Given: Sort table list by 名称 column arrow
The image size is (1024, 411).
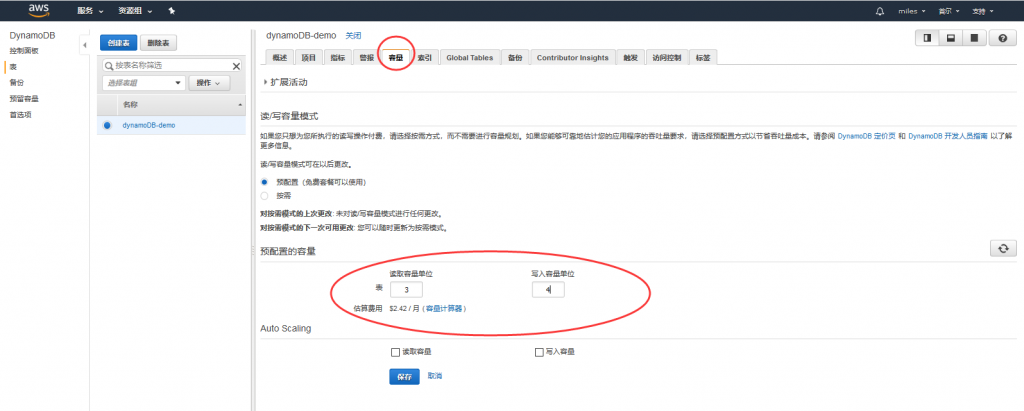Looking at the screenshot, I should pyautogui.click(x=240, y=105).
